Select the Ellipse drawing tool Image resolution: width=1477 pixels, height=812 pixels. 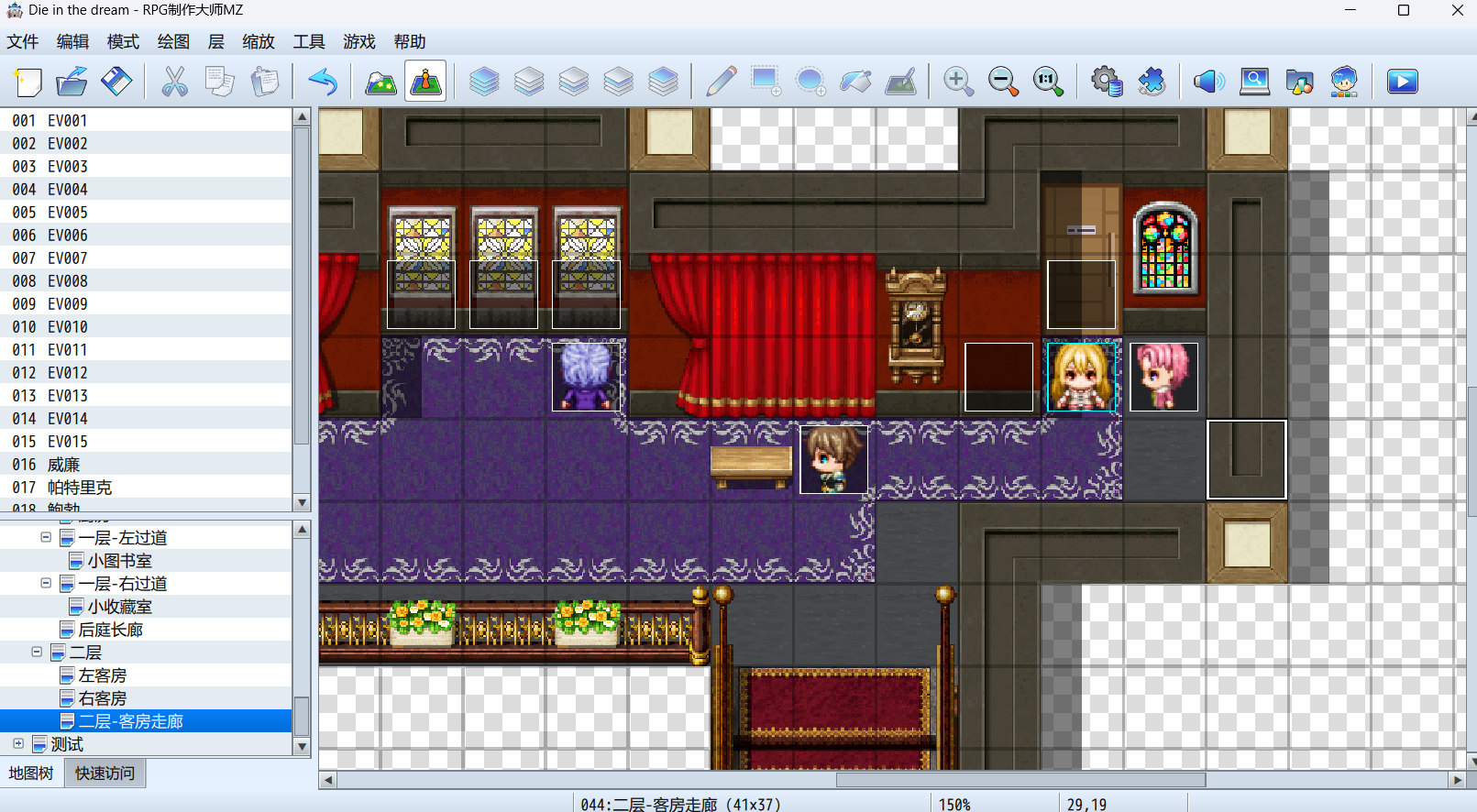click(810, 82)
